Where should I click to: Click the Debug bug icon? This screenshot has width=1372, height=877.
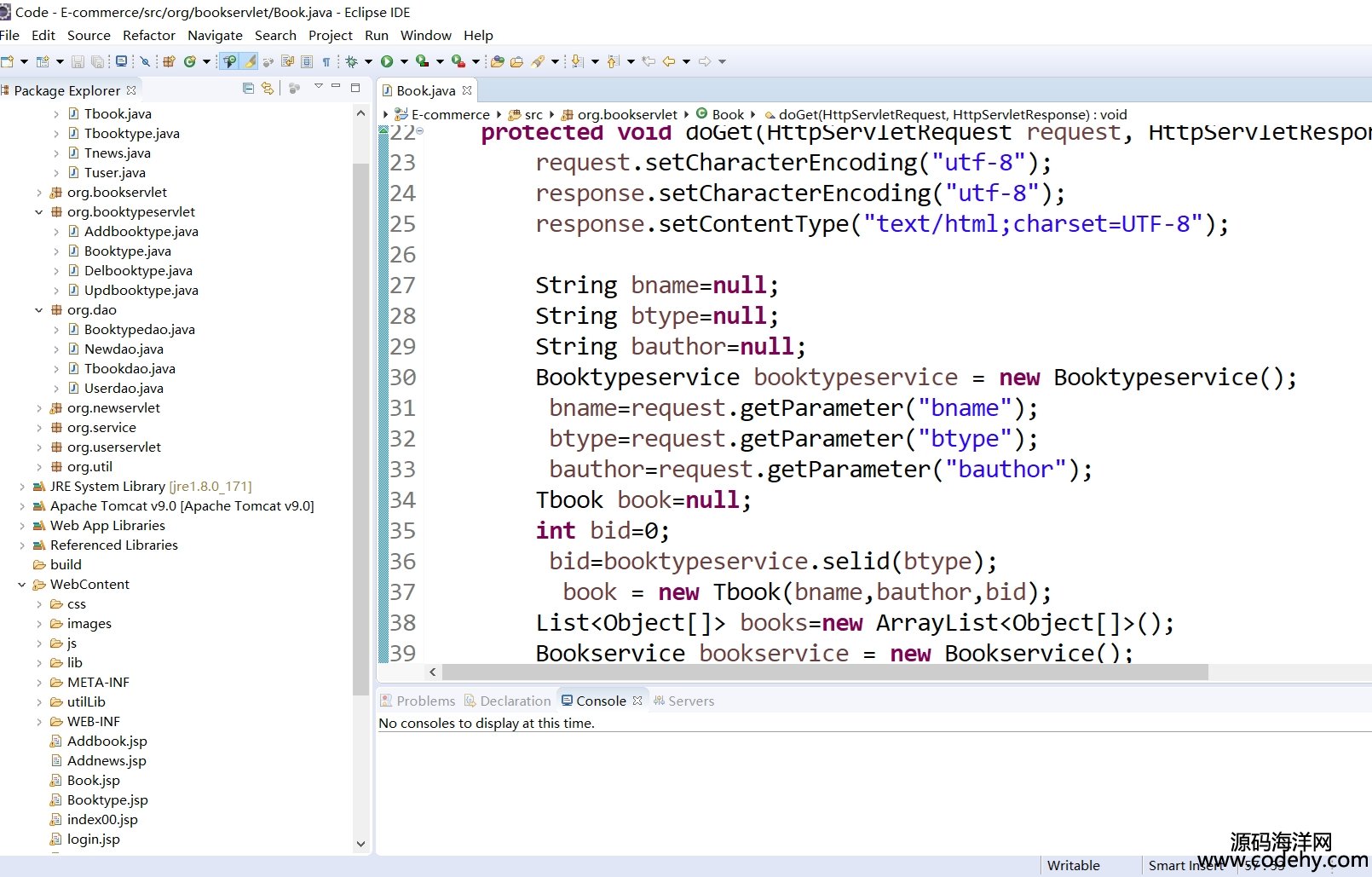click(351, 61)
